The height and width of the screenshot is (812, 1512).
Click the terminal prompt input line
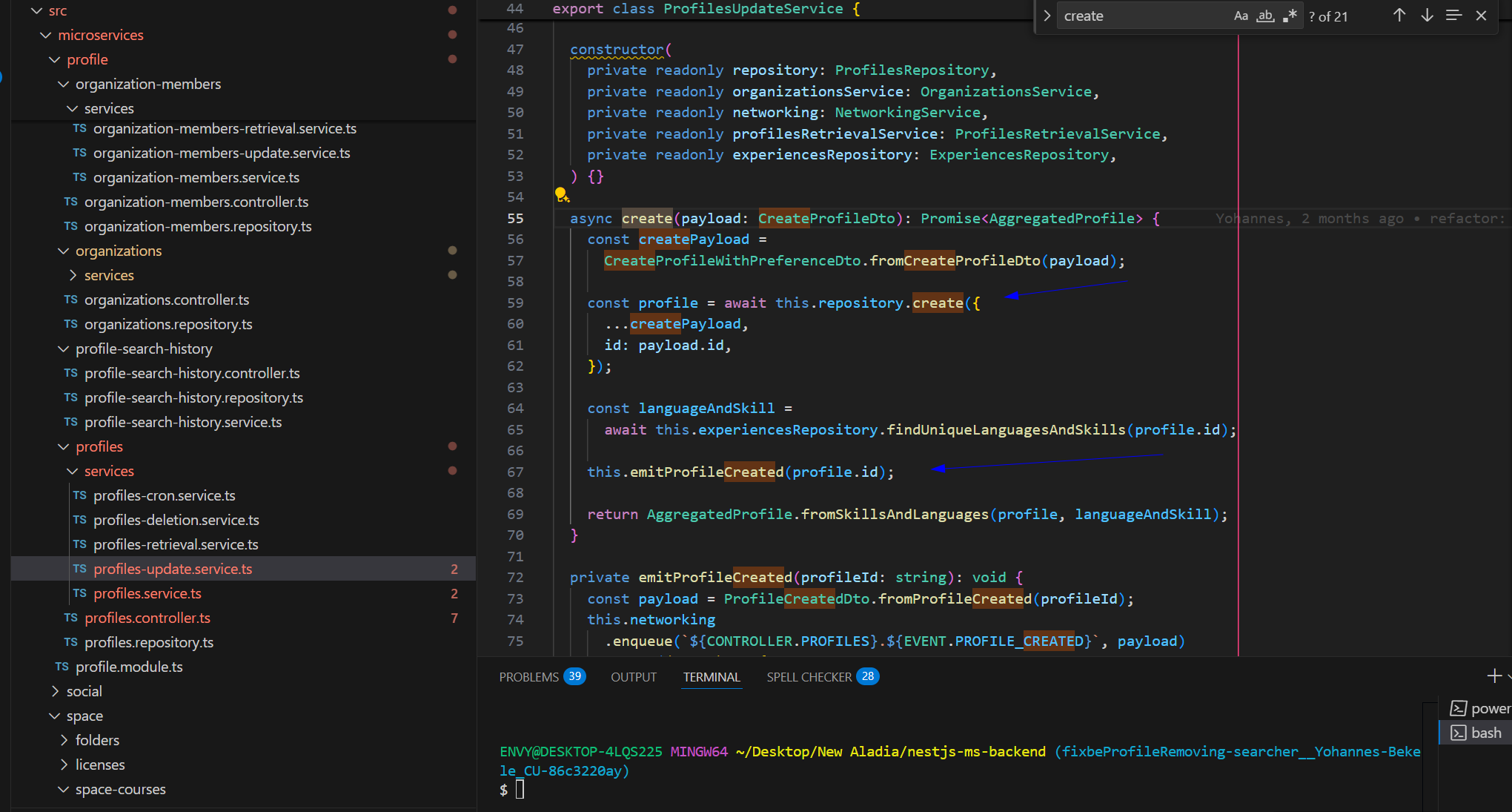(x=520, y=790)
